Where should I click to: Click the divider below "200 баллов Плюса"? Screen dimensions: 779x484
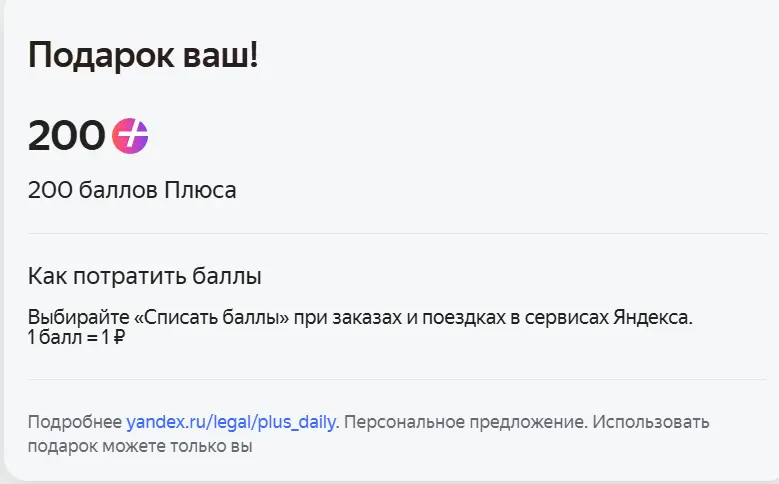click(397, 233)
